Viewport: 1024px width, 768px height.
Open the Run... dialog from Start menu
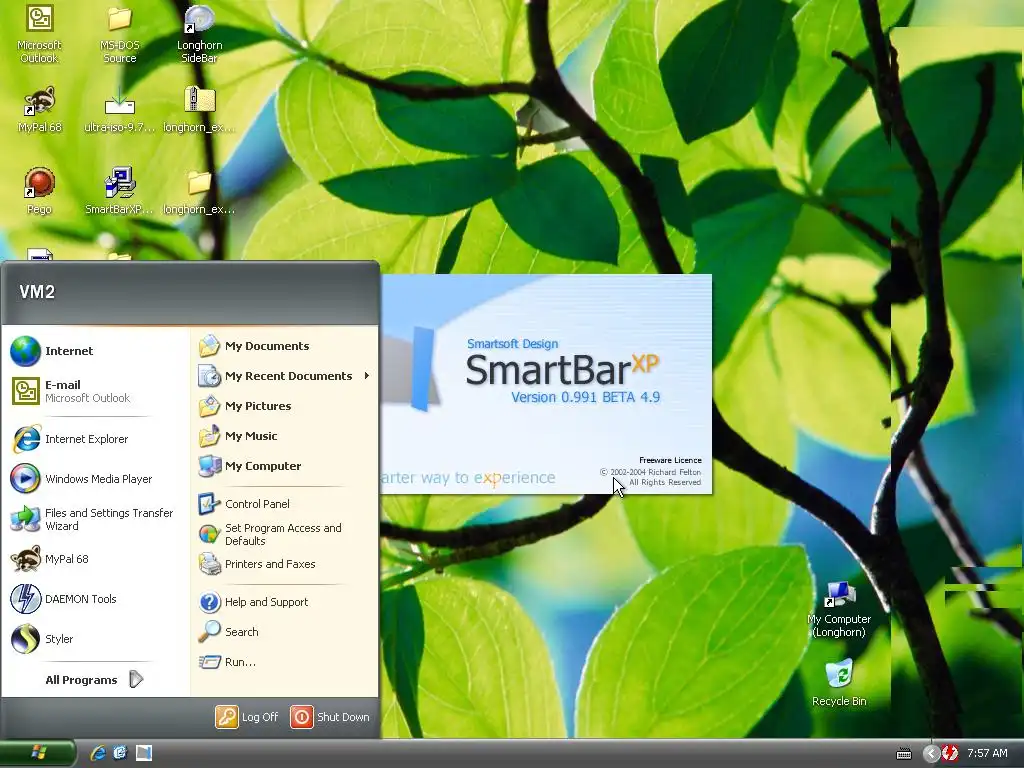tap(284, 662)
